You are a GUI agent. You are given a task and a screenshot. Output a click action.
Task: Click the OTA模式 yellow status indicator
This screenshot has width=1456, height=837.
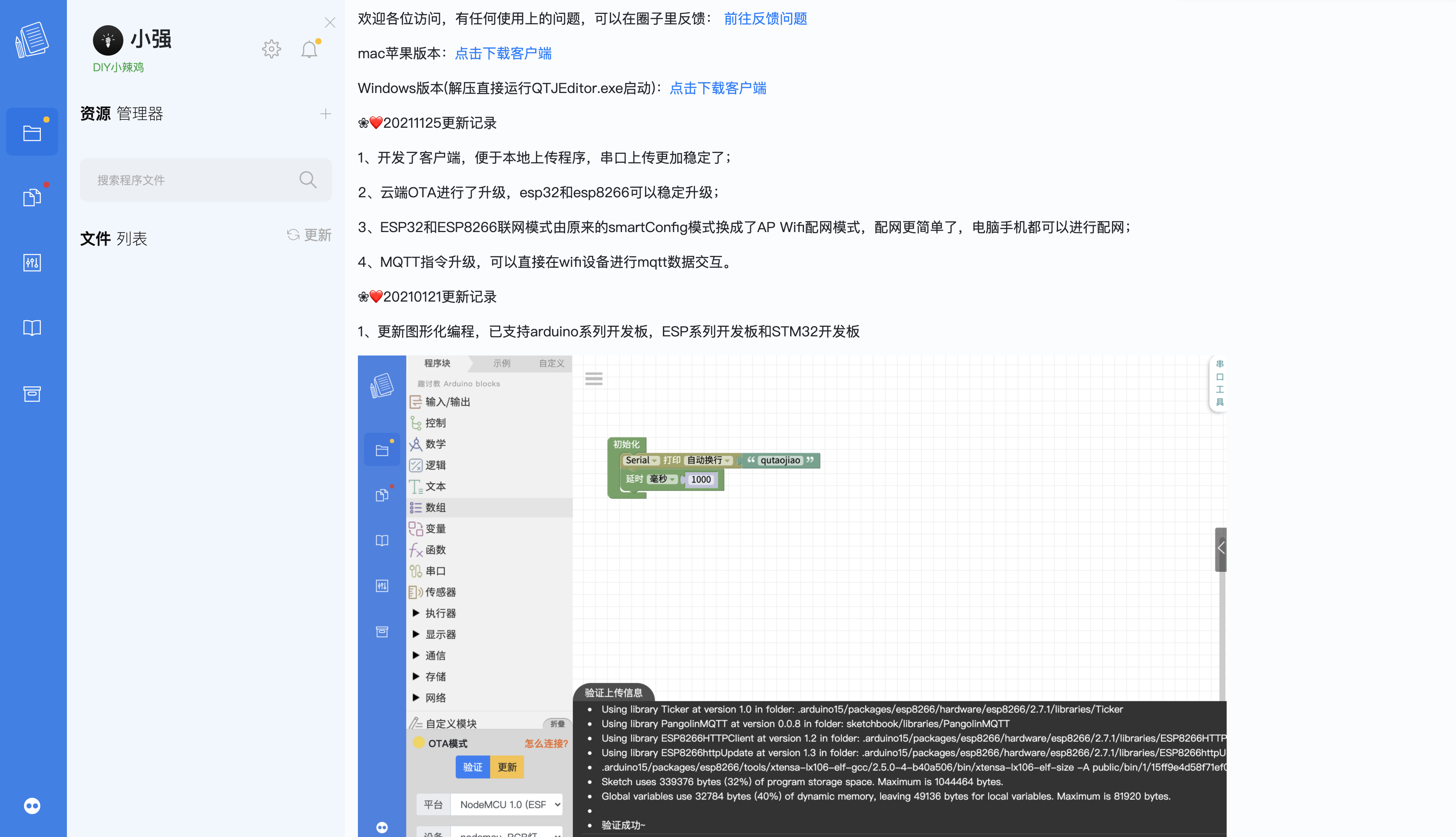tap(419, 742)
